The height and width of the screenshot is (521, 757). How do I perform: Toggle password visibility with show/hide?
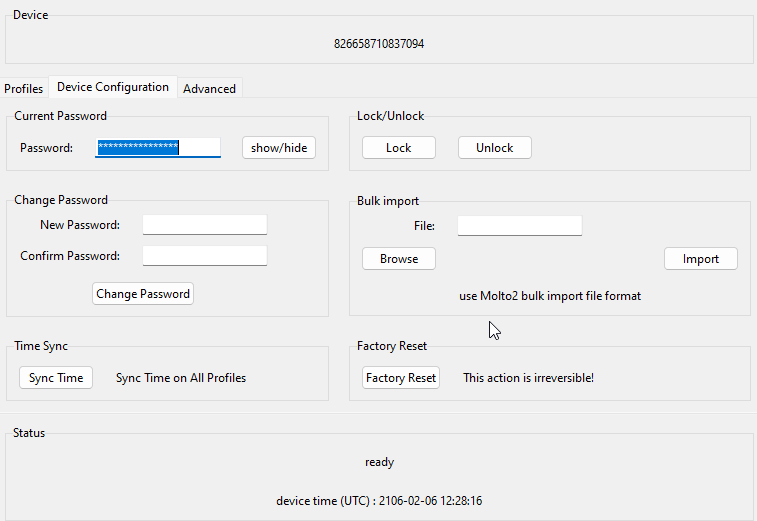click(x=279, y=148)
